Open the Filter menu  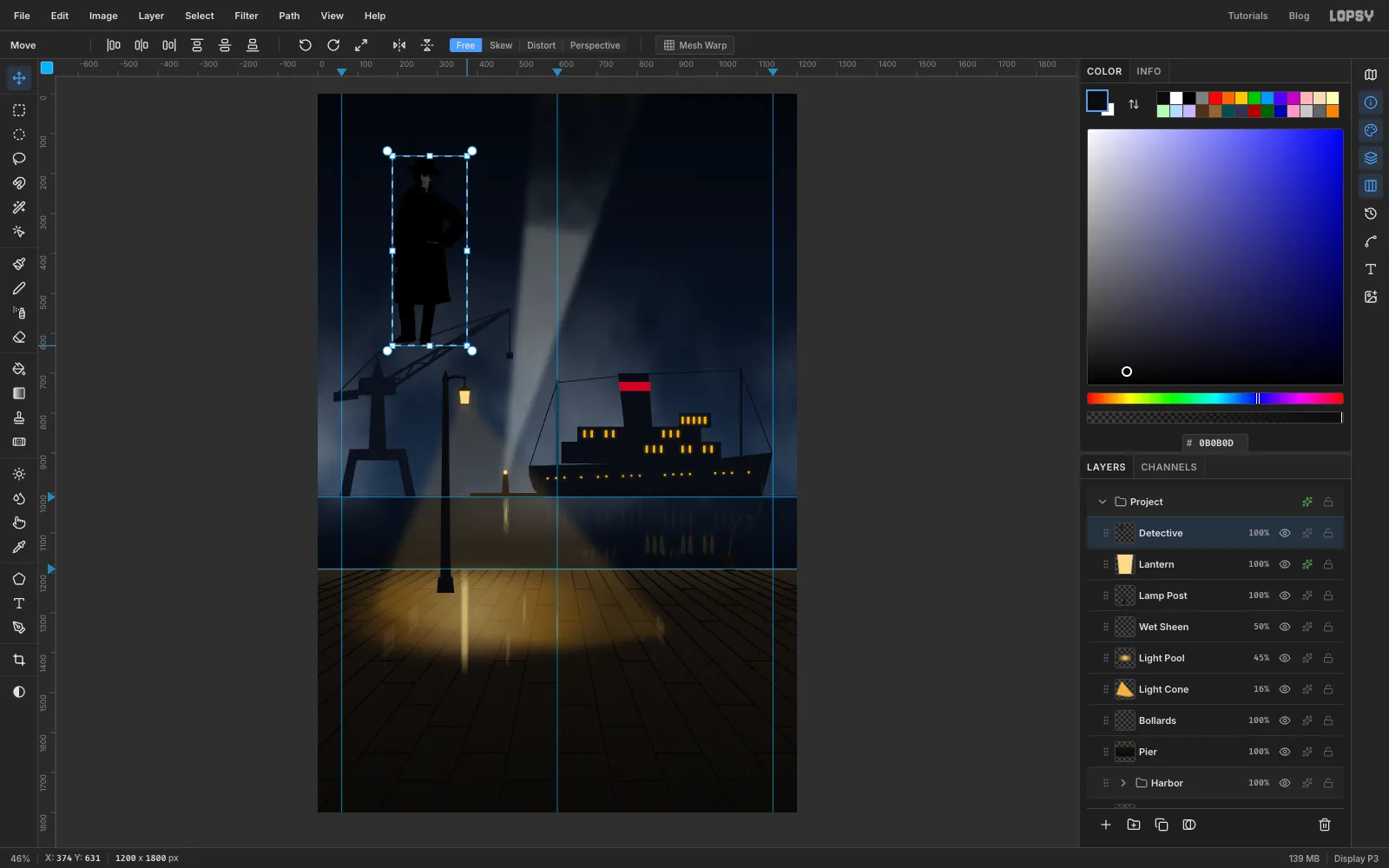point(247,16)
